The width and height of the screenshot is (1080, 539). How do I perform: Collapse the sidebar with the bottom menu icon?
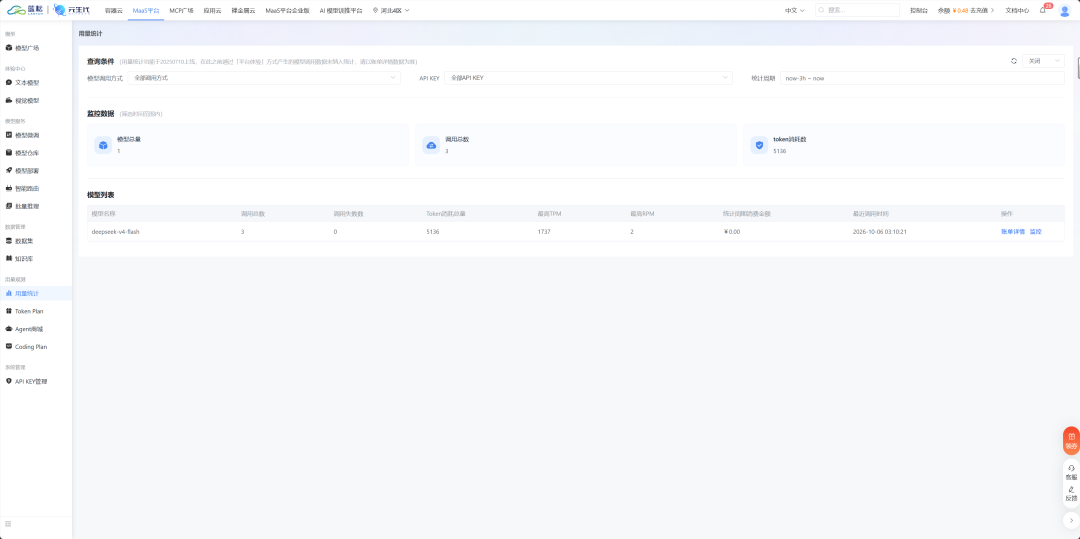(8, 524)
